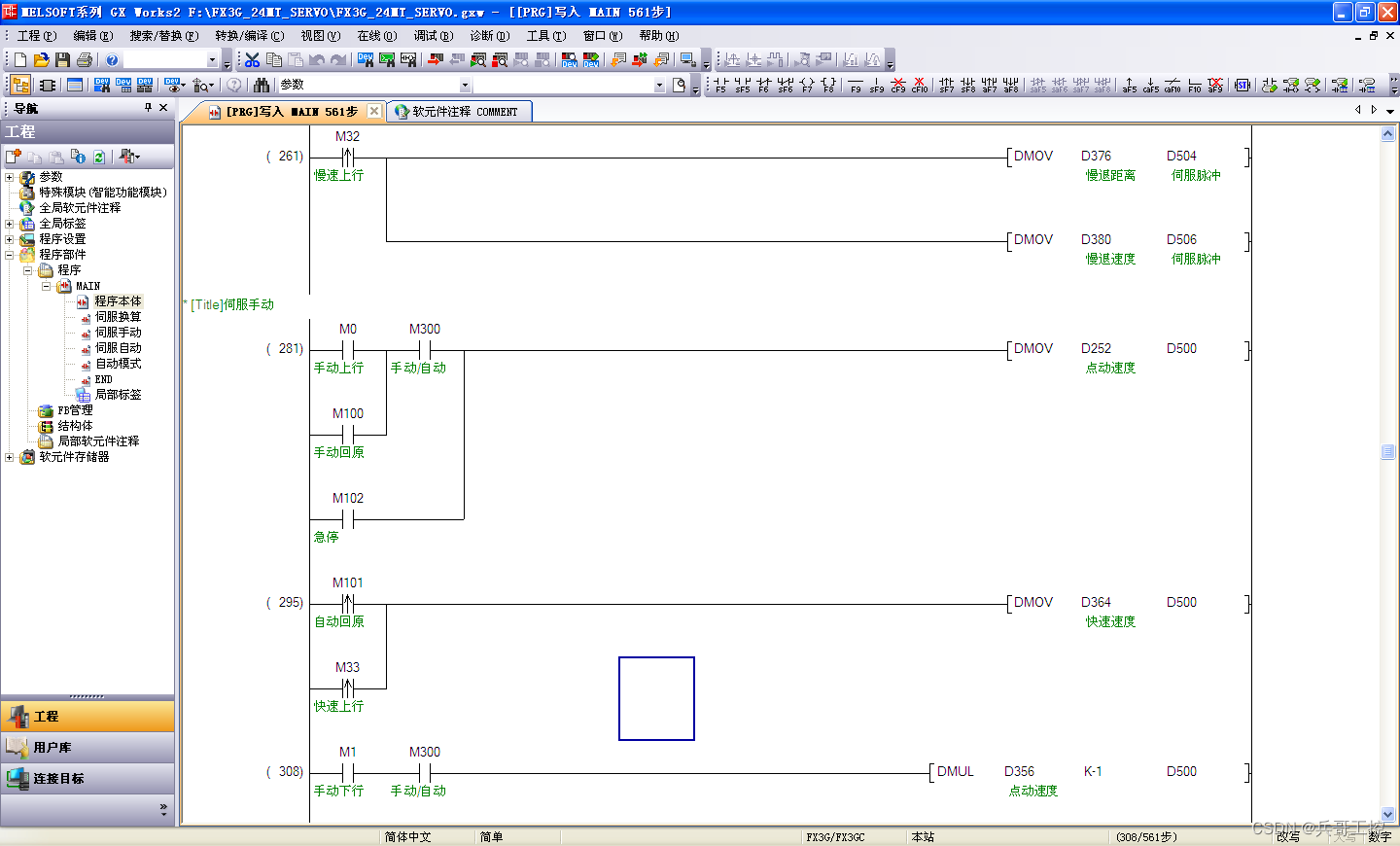This screenshot has width=1400, height=846.
Task: Toggle the Navigation window icon
Action: pos(20,86)
